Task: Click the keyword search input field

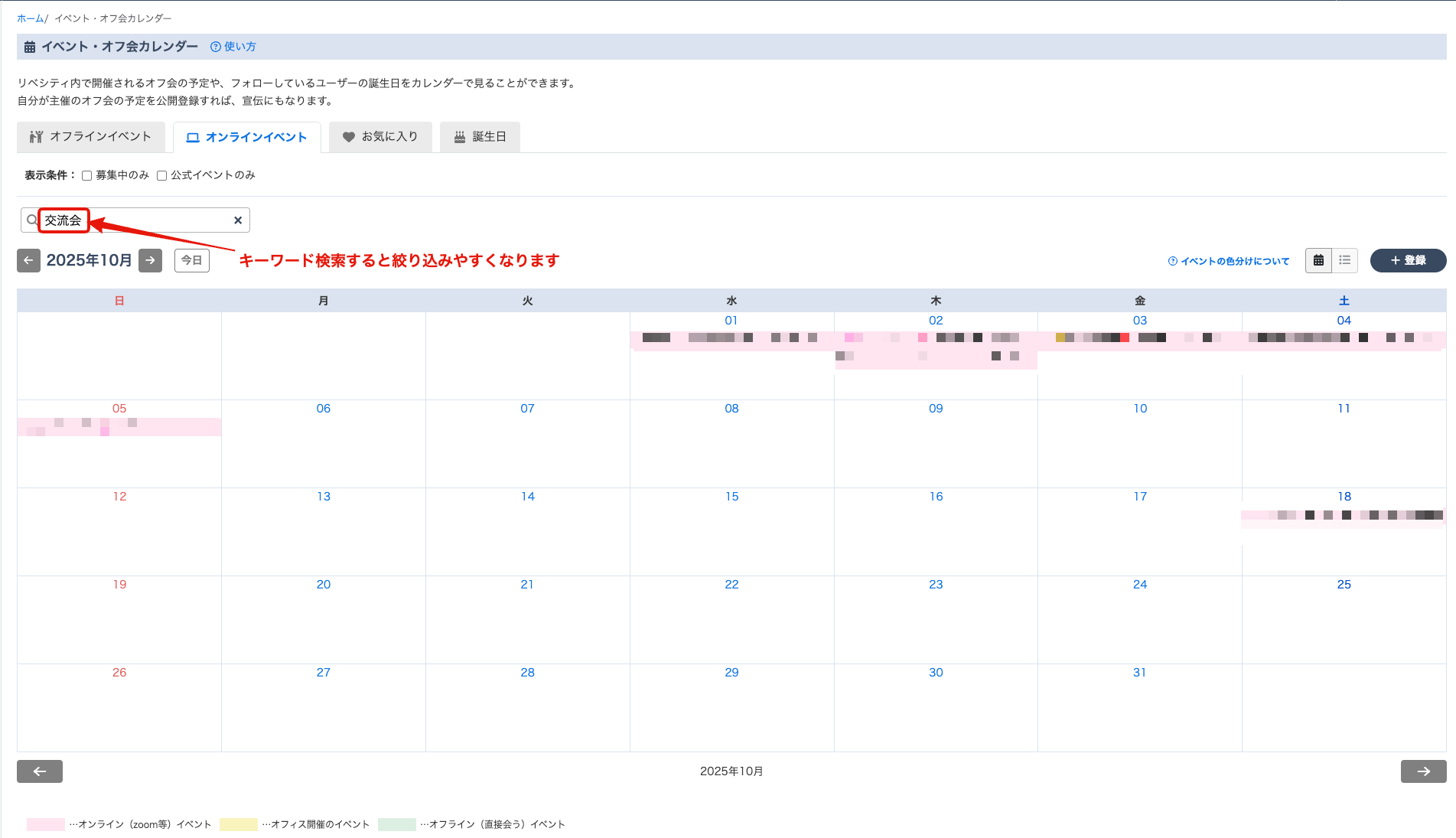Action: (153, 220)
